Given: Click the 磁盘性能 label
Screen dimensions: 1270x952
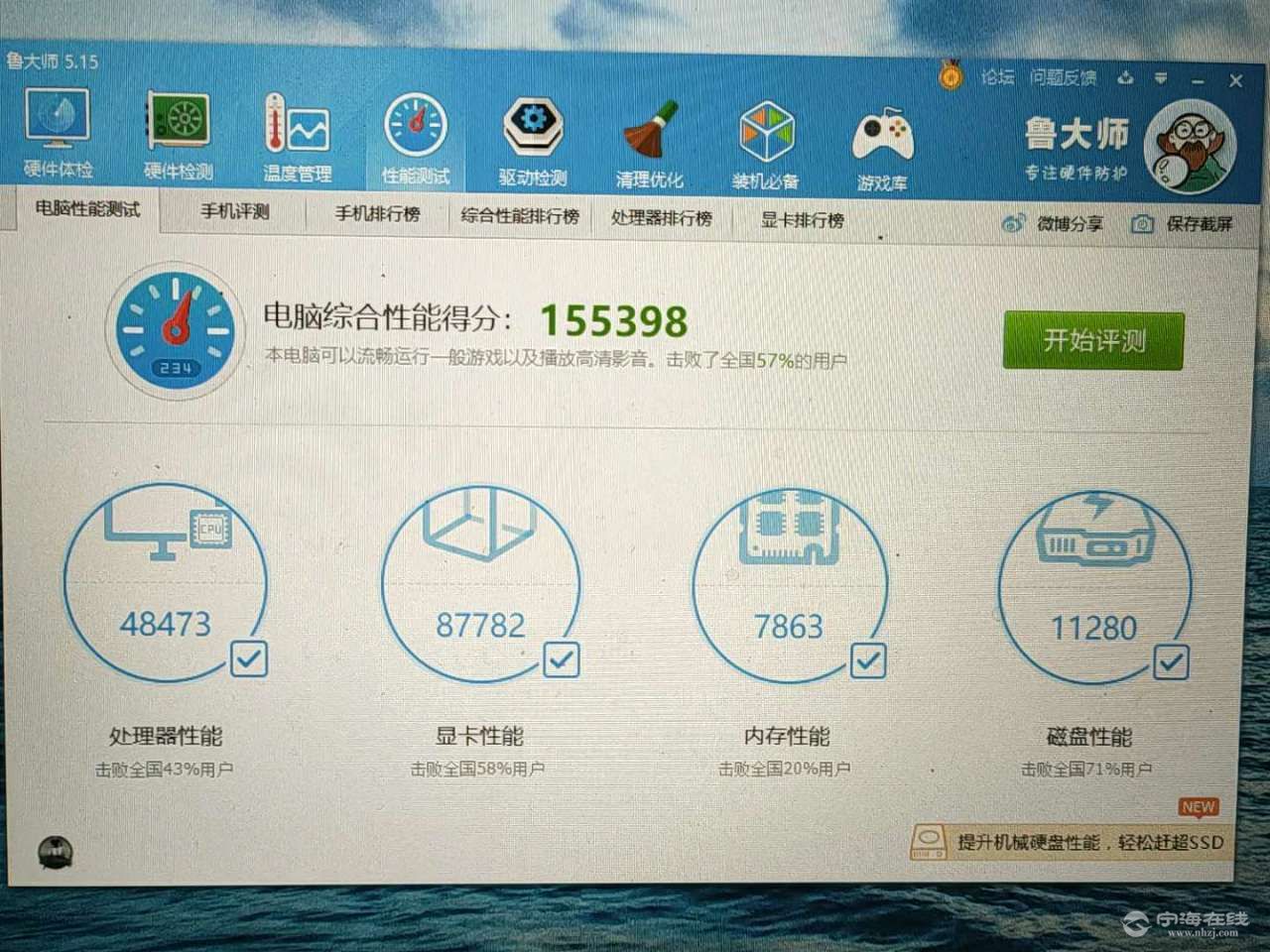Looking at the screenshot, I should coord(1089,737).
